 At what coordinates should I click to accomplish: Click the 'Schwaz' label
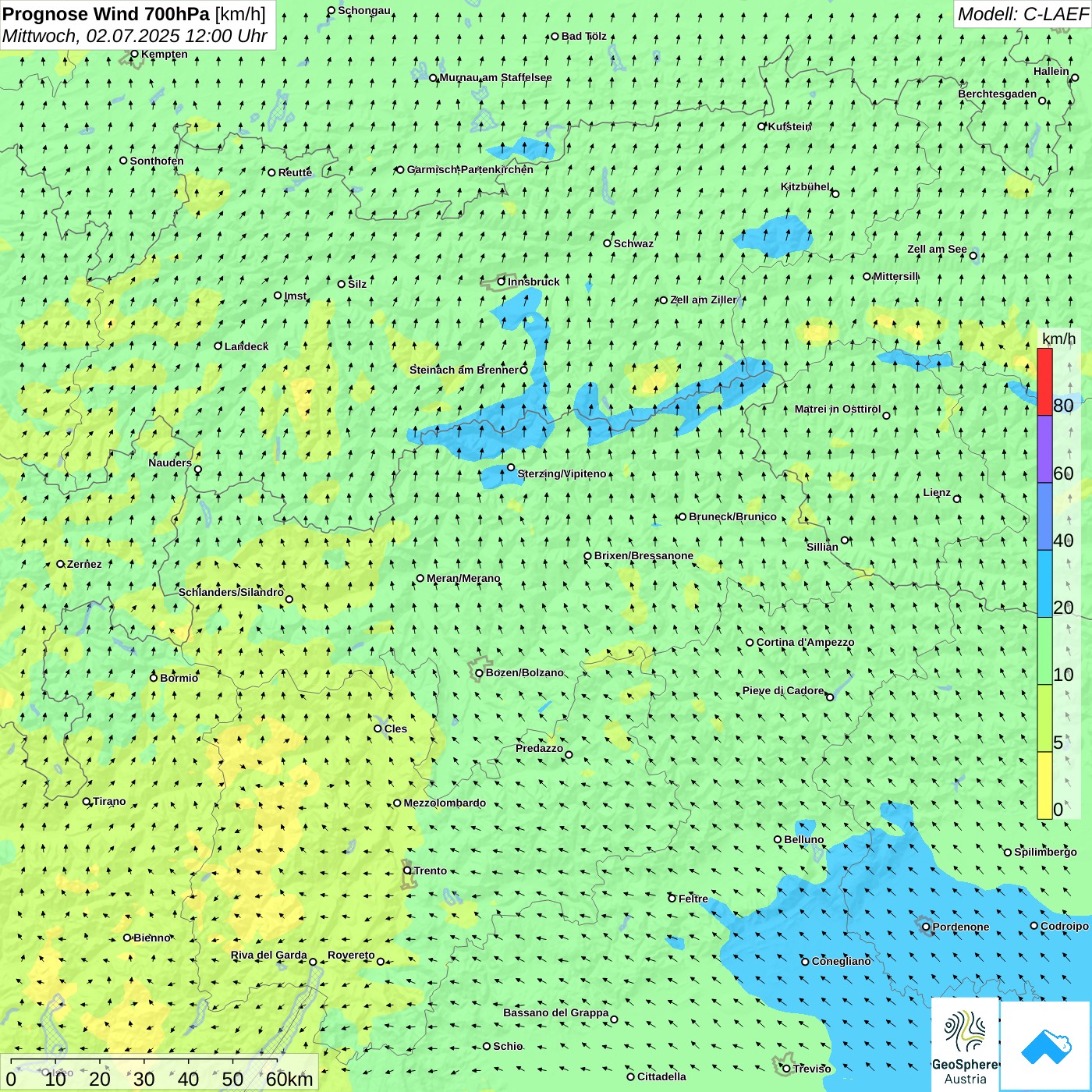click(633, 243)
